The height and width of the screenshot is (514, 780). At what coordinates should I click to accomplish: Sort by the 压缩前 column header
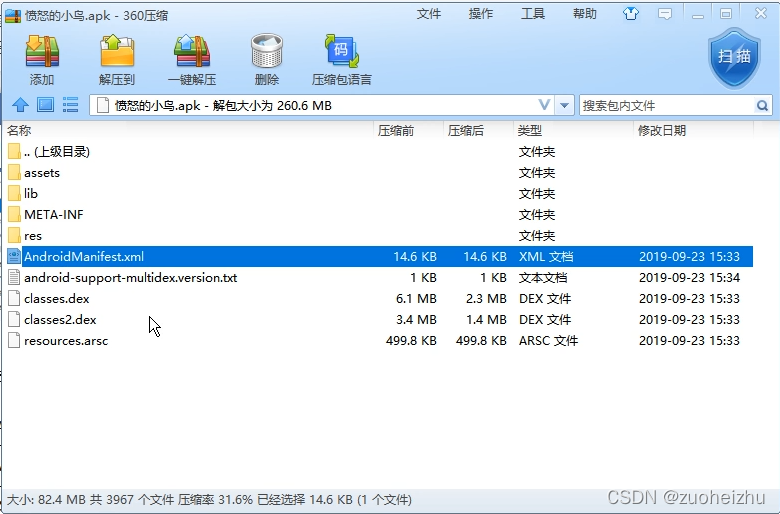click(396, 130)
